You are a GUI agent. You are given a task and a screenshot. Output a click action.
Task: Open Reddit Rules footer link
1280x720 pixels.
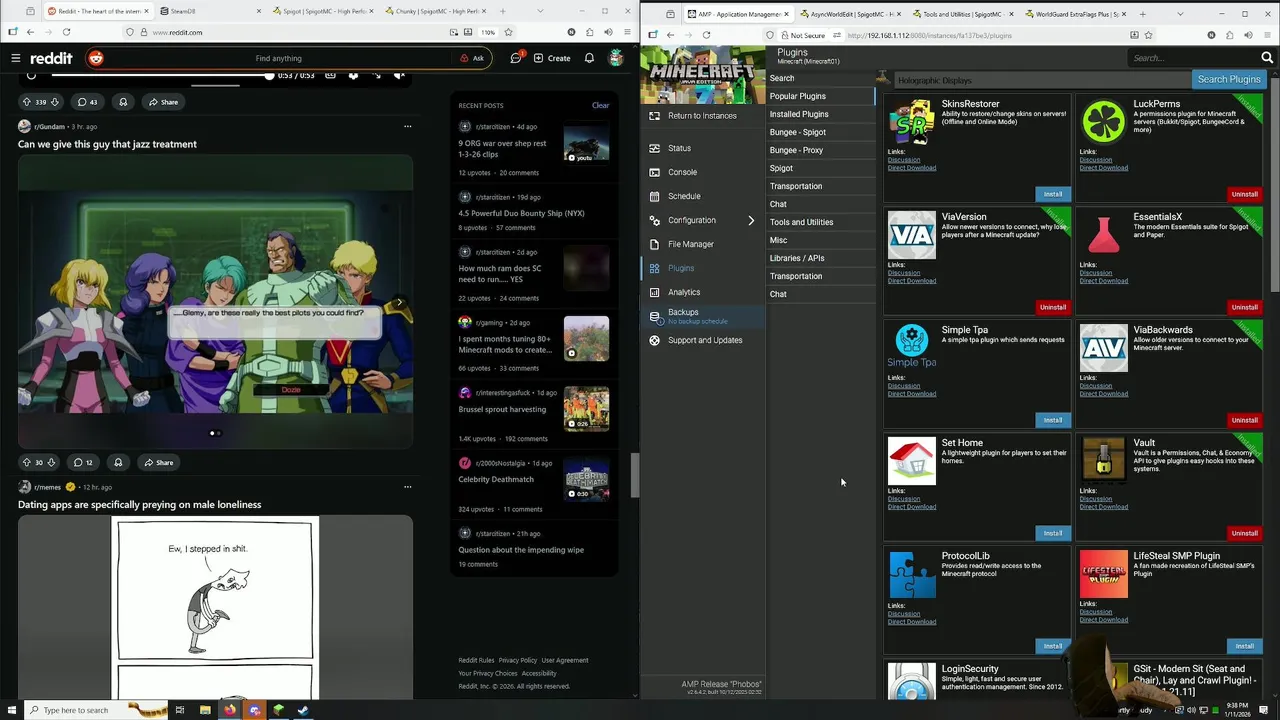point(476,660)
